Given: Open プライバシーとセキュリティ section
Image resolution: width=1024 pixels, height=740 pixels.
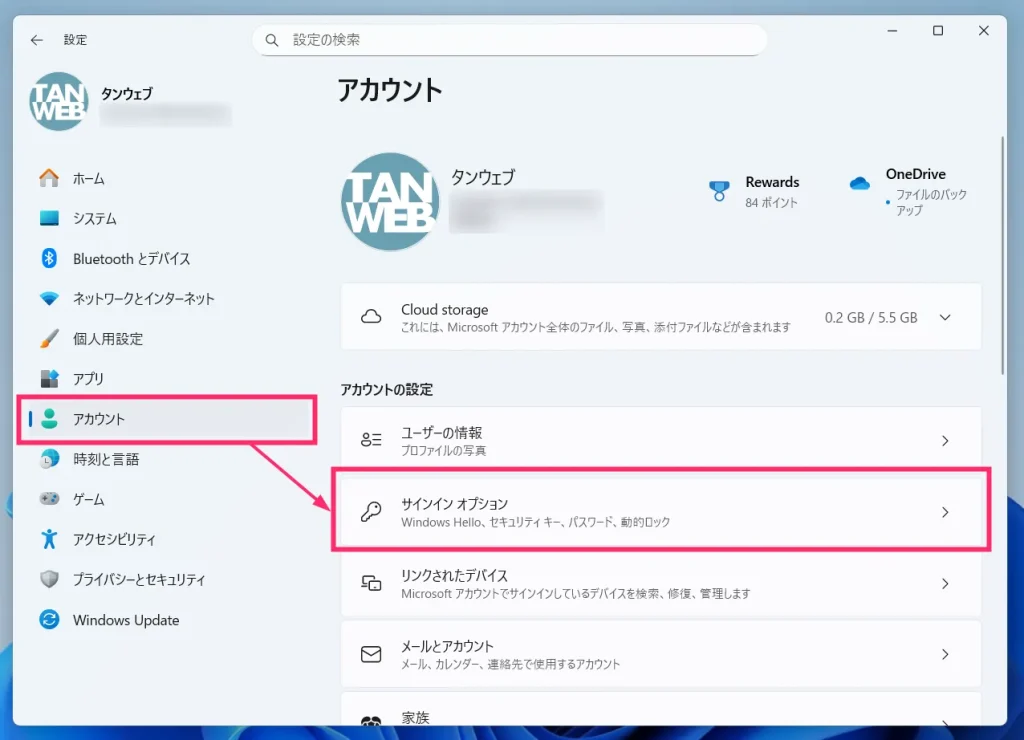Looking at the screenshot, I should [x=168, y=579].
